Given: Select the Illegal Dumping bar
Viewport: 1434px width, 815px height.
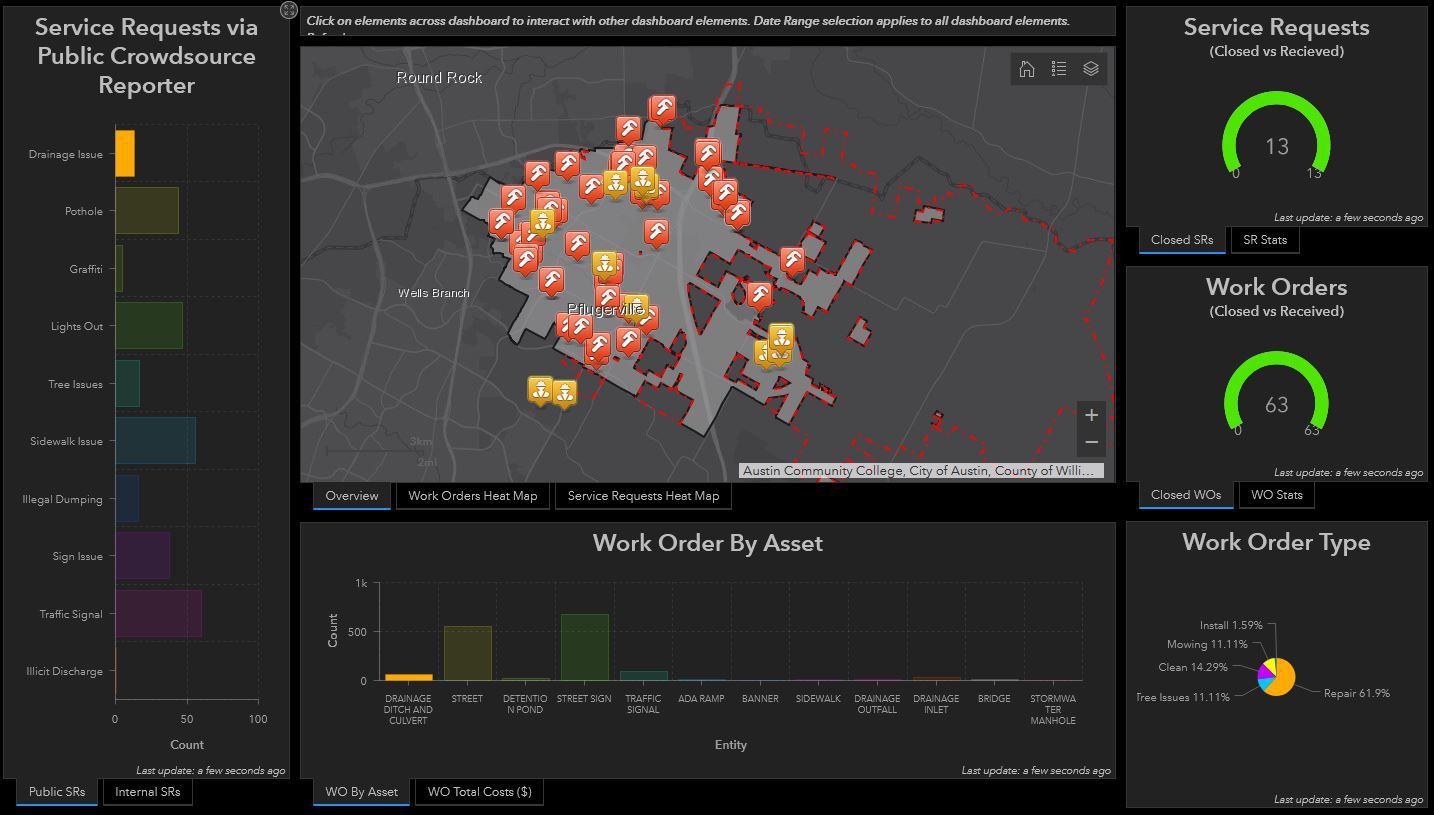Looking at the screenshot, I should pyautogui.click(x=127, y=499).
